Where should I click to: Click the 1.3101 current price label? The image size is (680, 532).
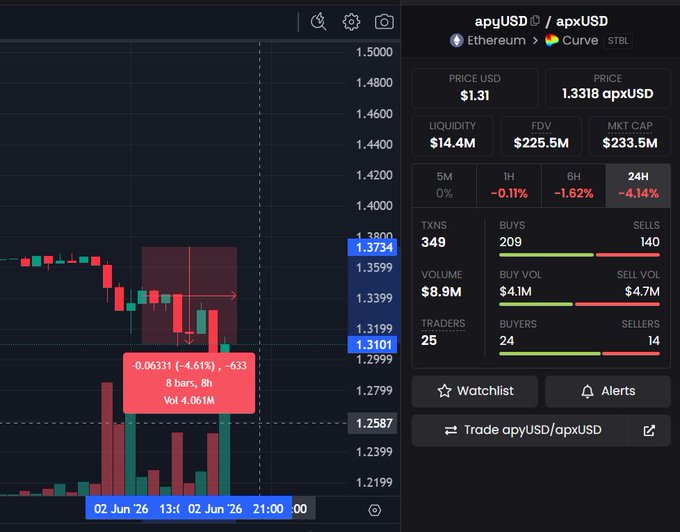(x=374, y=345)
